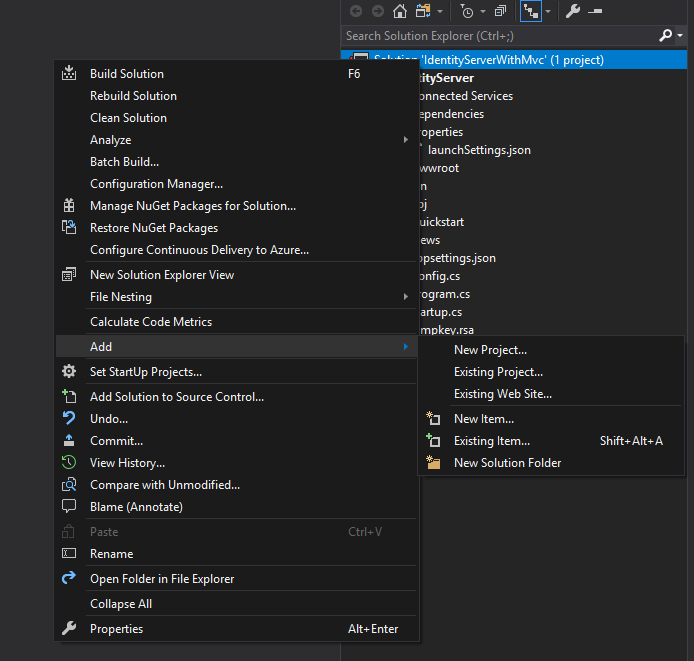
Task: Click the Manage NuGet Packages gift icon
Action: (69, 205)
